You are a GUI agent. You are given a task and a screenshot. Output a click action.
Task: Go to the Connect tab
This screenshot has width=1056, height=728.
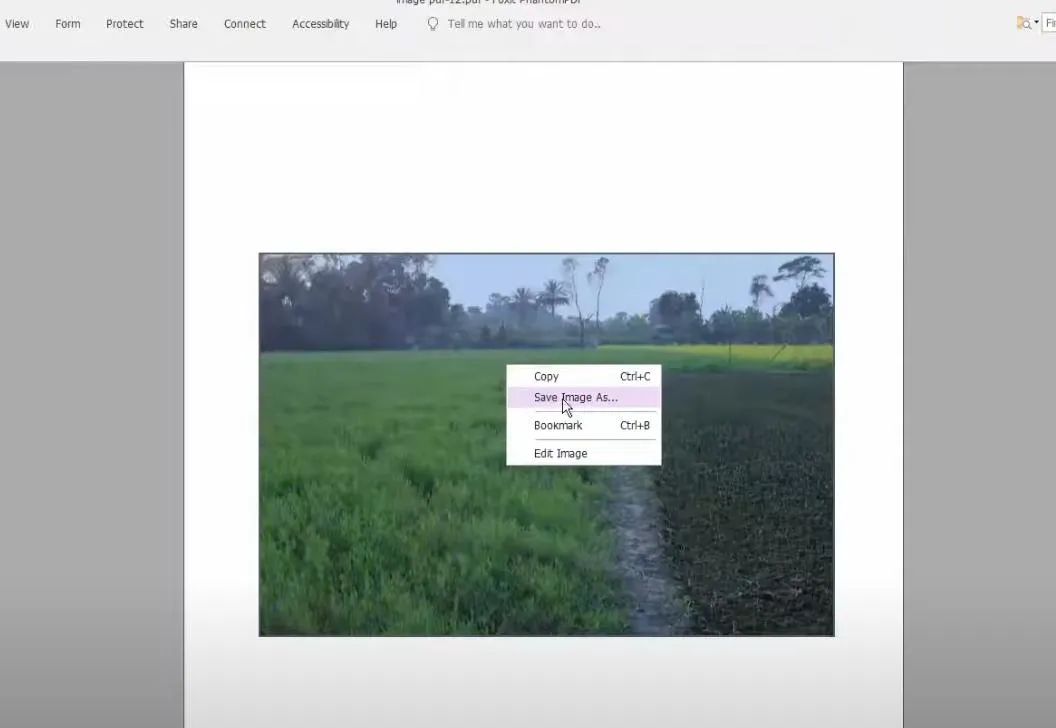coord(244,24)
